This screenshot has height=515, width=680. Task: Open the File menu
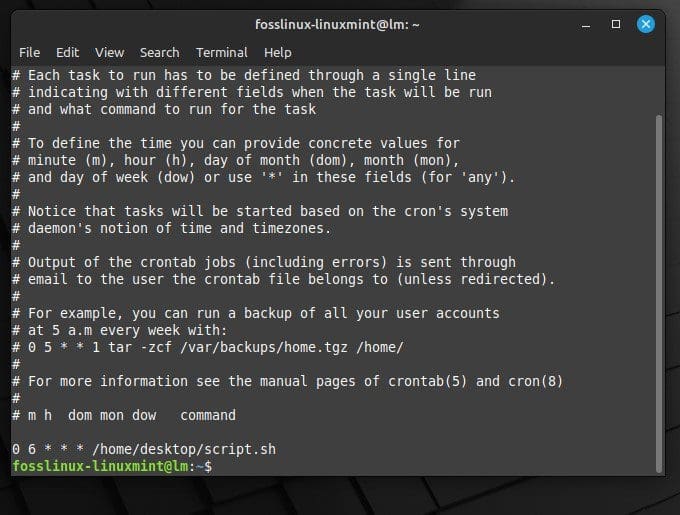pyautogui.click(x=29, y=52)
